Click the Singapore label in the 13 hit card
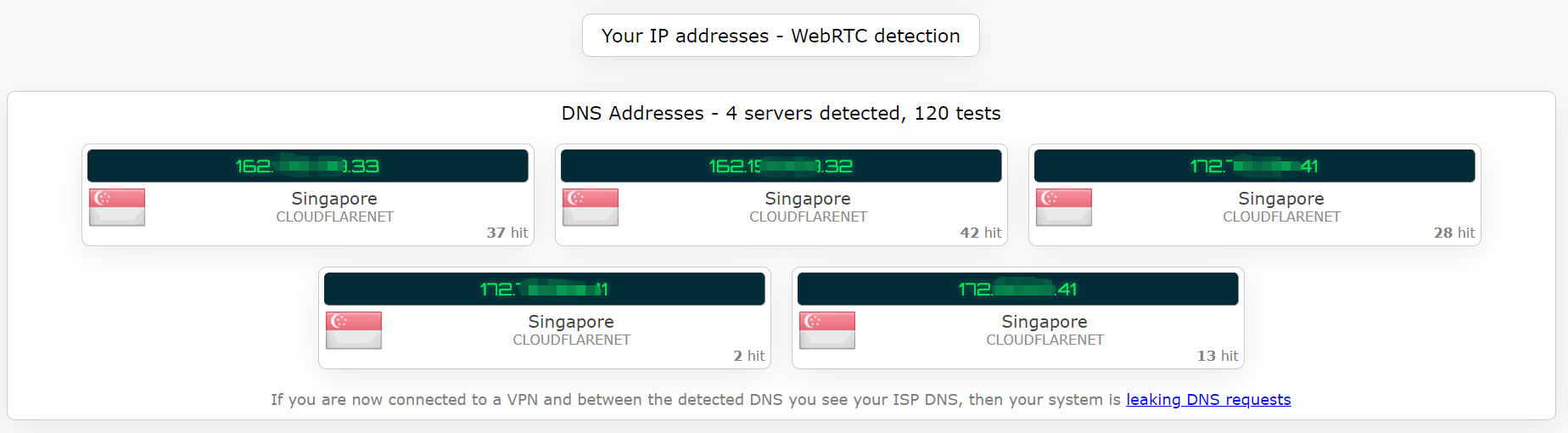Viewport: 1568px width, 433px height. click(x=1044, y=322)
